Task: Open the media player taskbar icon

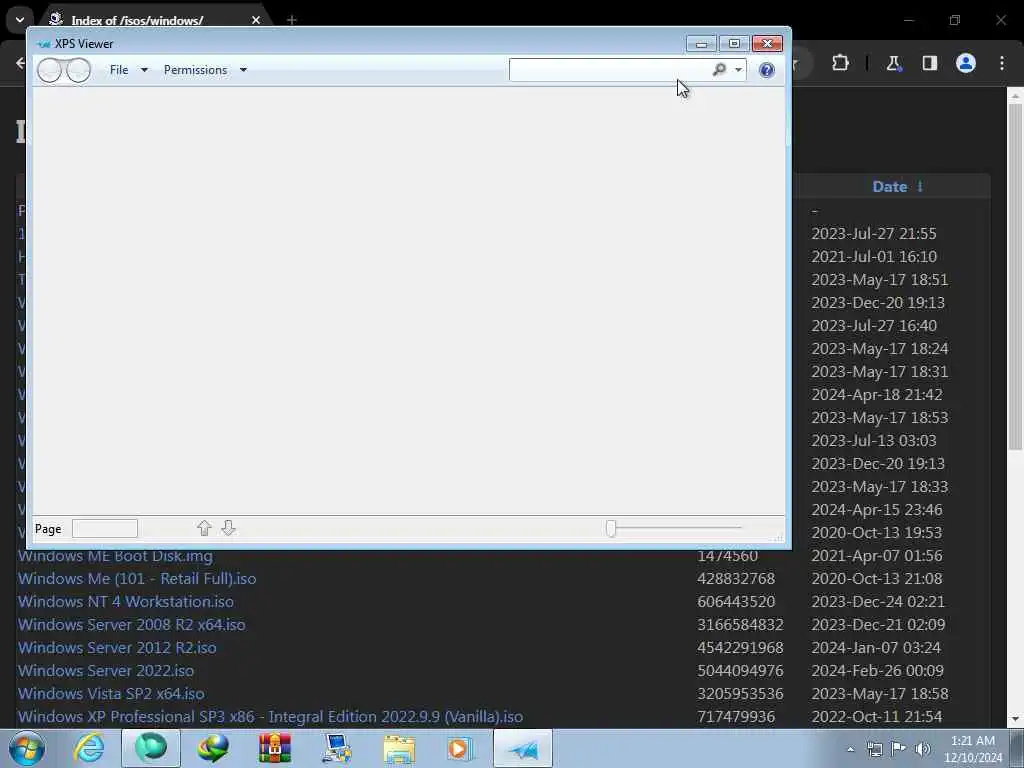Action: point(460,748)
